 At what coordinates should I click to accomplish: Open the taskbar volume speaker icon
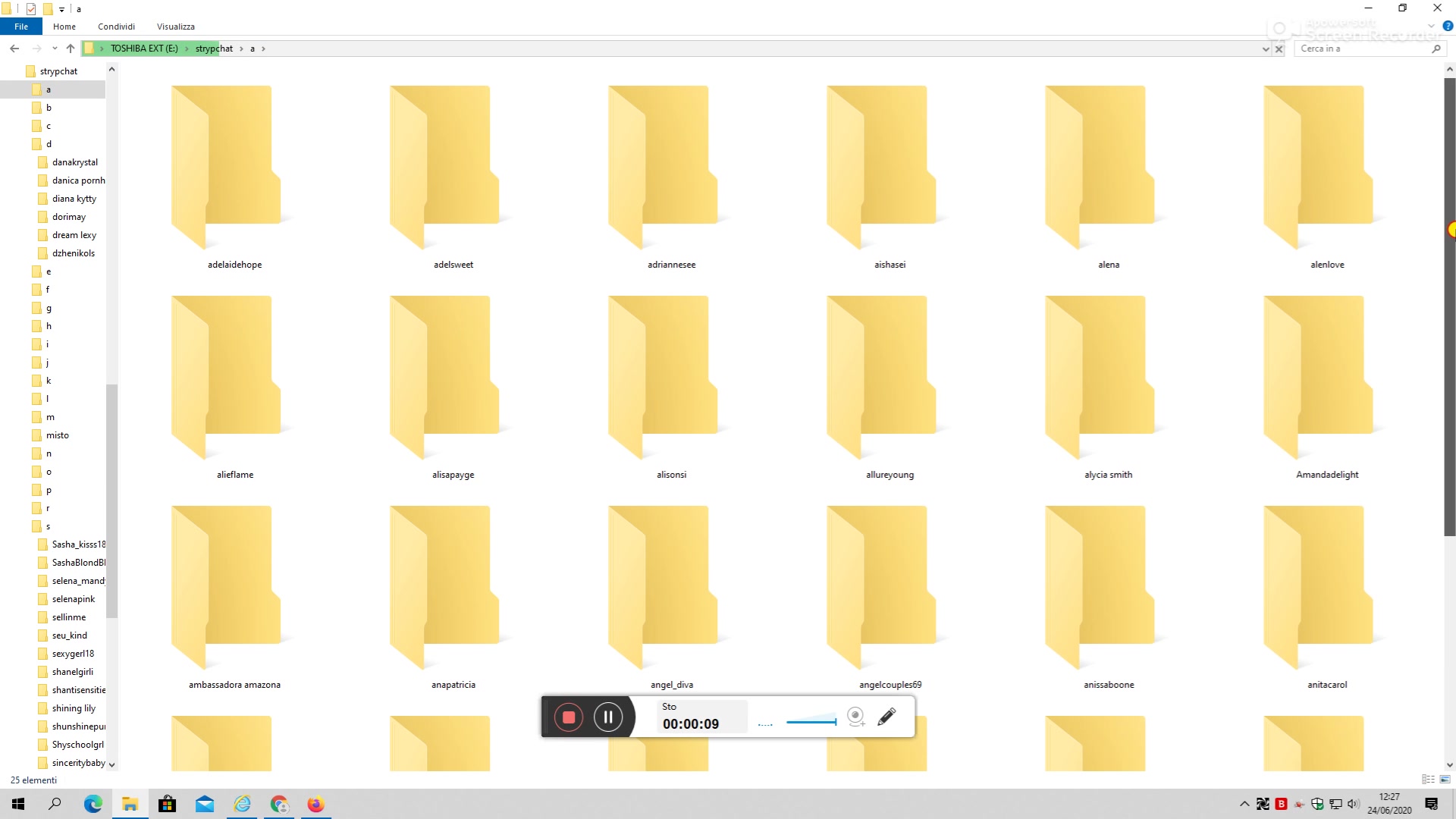(x=1354, y=804)
